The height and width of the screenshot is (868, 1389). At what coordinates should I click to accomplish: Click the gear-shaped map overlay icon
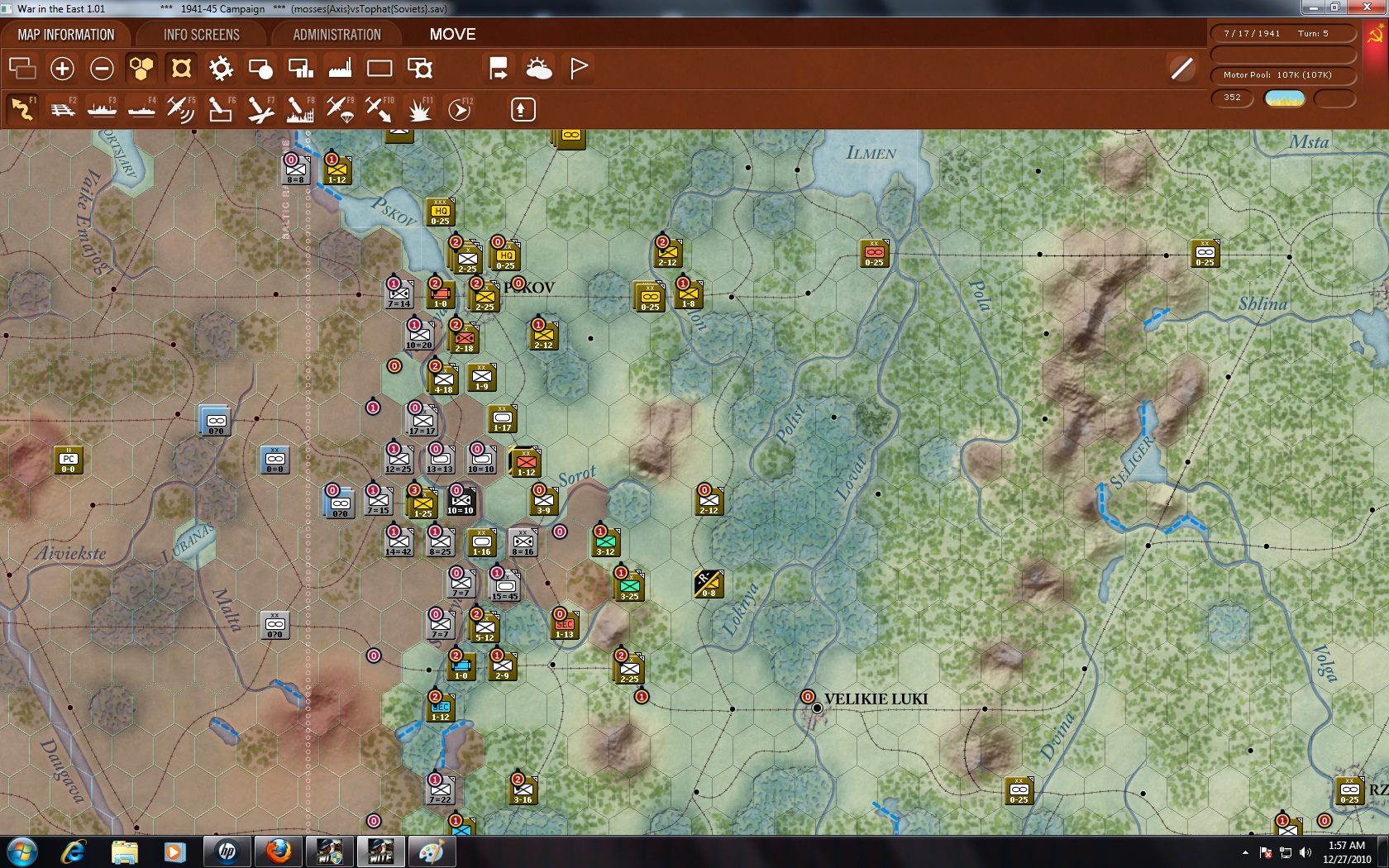pyautogui.click(x=221, y=68)
